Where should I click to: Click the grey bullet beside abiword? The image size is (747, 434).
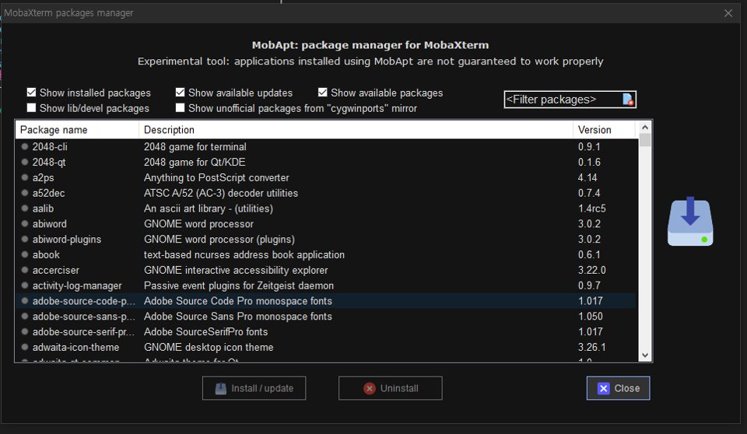25,224
